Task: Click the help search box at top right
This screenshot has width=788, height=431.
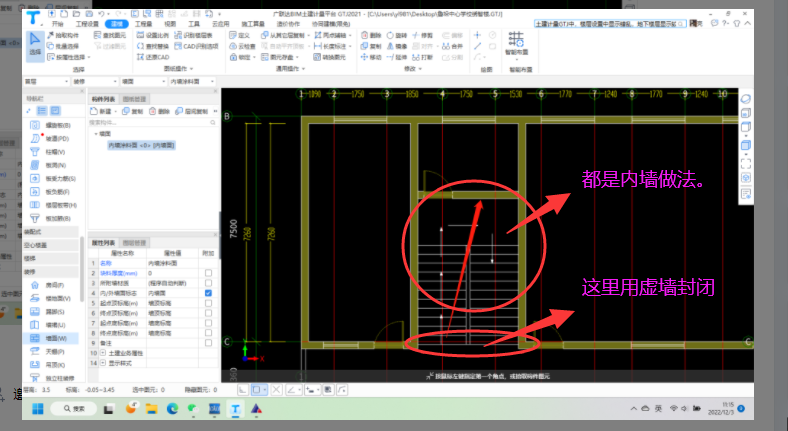Action: click(x=610, y=24)
